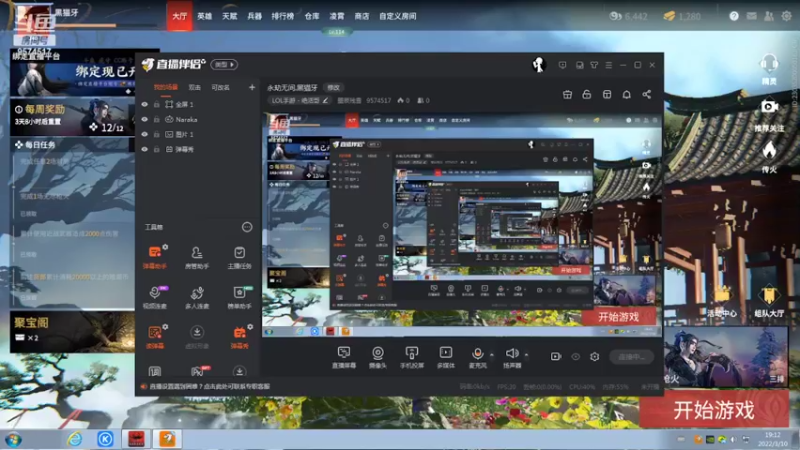Open the 主播任务 tool
This screenshot has height=450, width=800.
click(x=239, y=257)
